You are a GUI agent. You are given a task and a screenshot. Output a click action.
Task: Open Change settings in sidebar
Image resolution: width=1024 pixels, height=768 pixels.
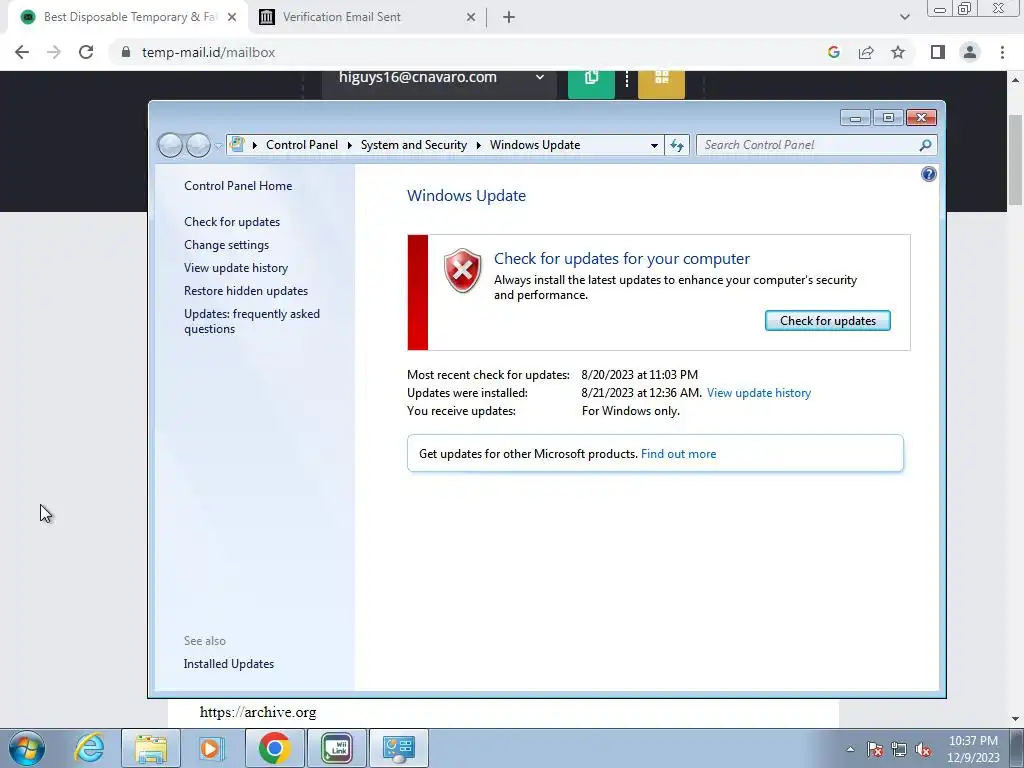pos(227,245)
